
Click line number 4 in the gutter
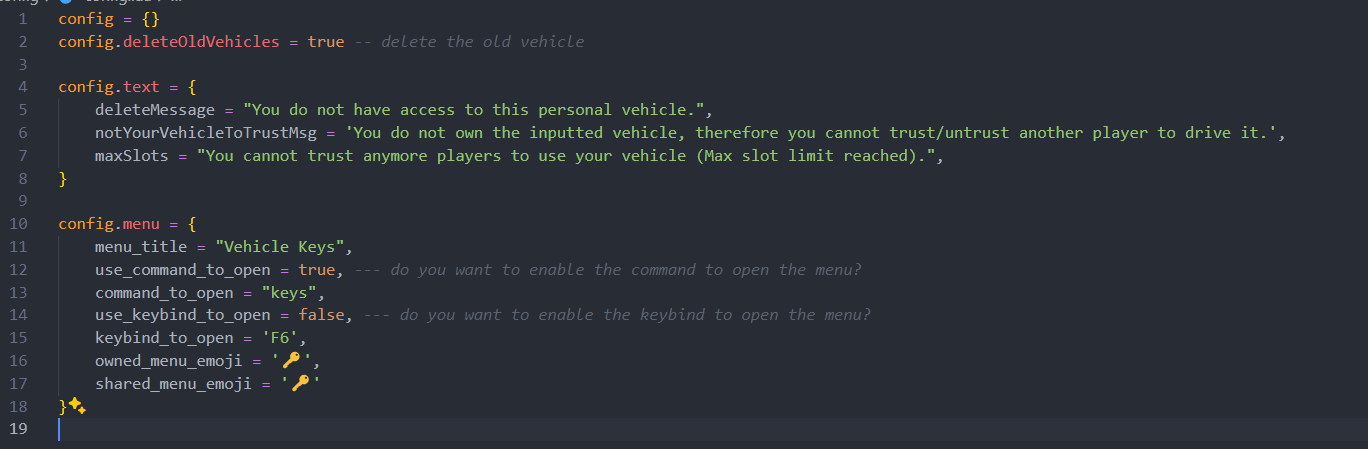(22, 87)
